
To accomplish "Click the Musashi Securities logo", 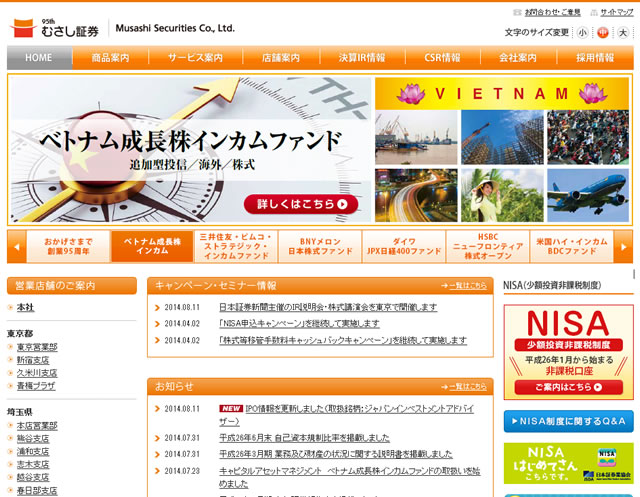I will (55, 28).
